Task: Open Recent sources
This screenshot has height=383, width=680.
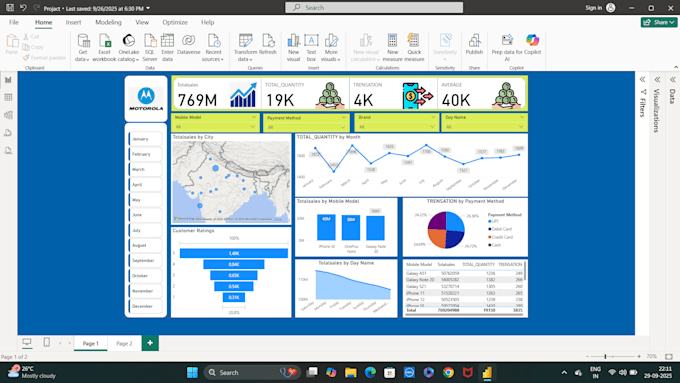Action: click(213, 48)
